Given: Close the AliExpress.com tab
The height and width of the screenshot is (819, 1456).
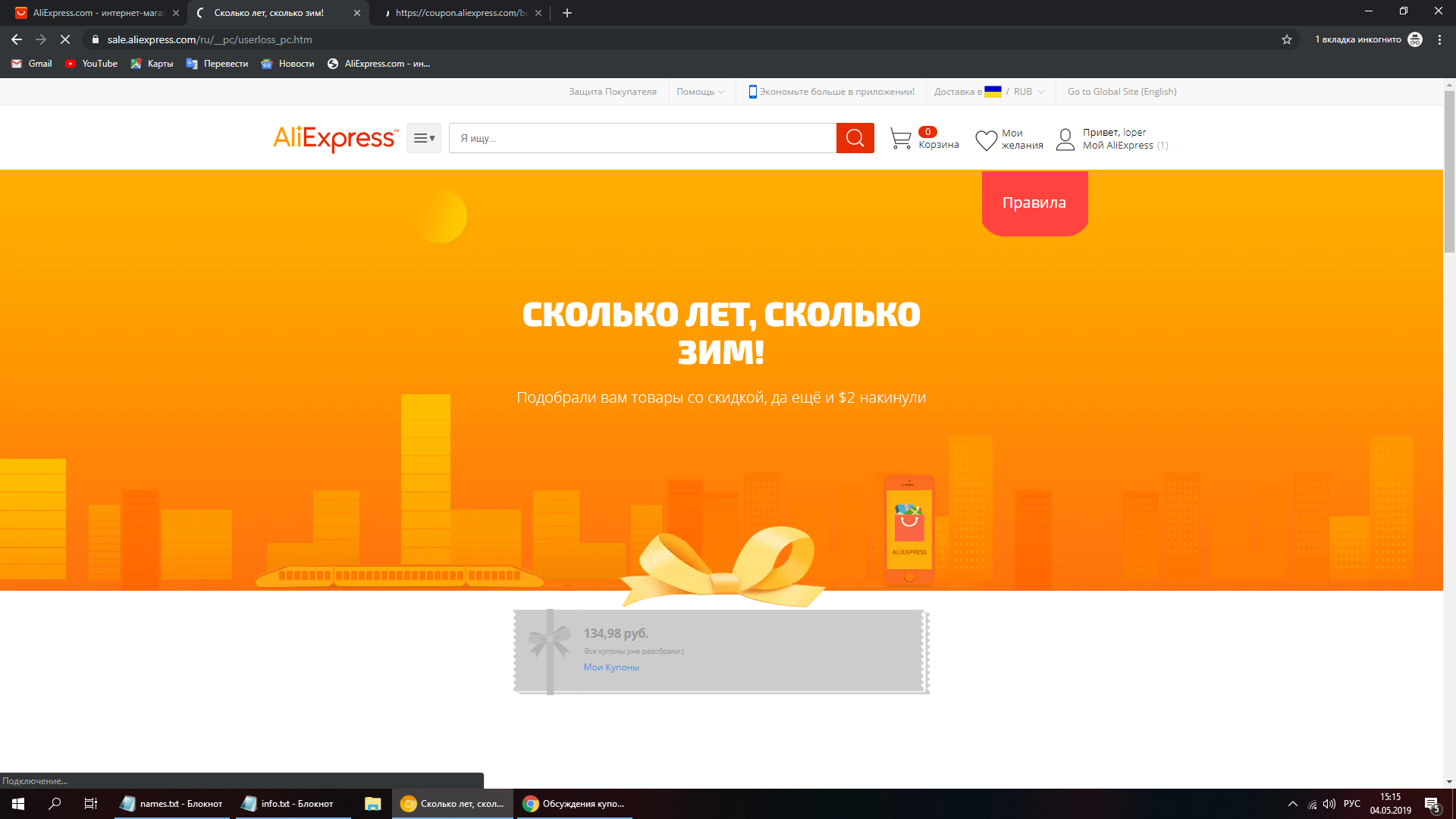Looking at the screenshot, I should pos(176,13).
